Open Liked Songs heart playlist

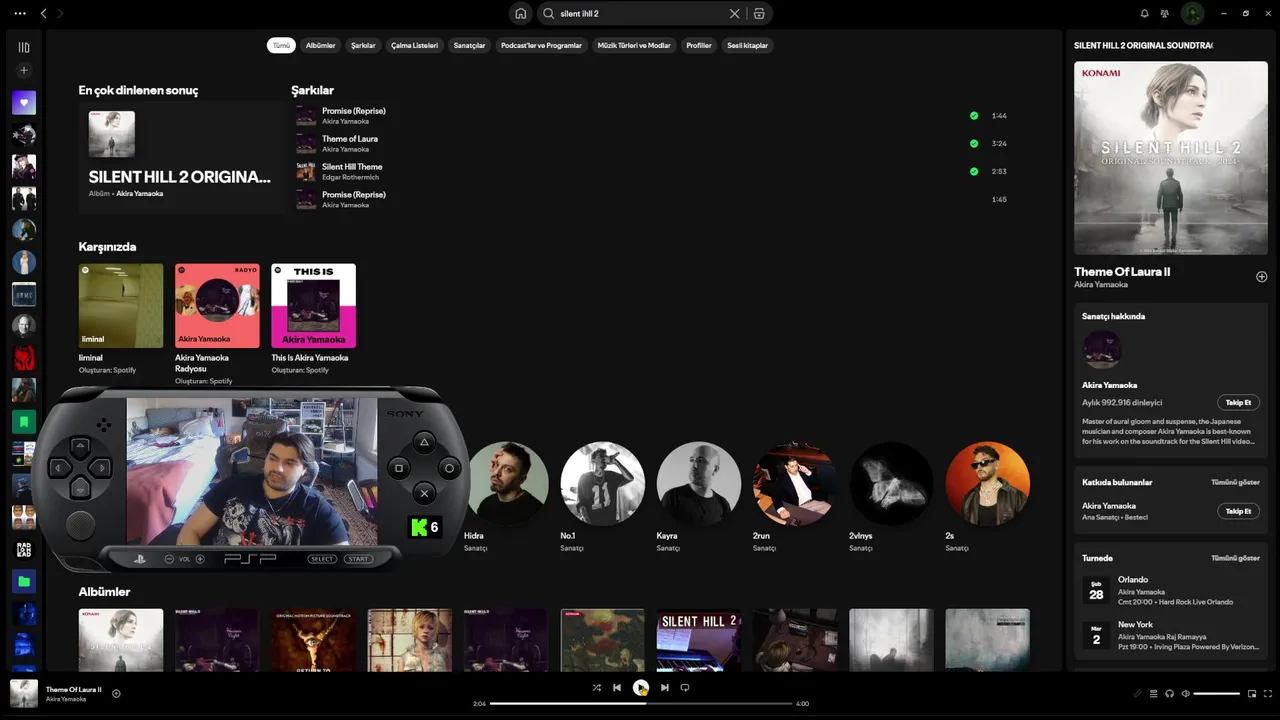click(24, 102)
